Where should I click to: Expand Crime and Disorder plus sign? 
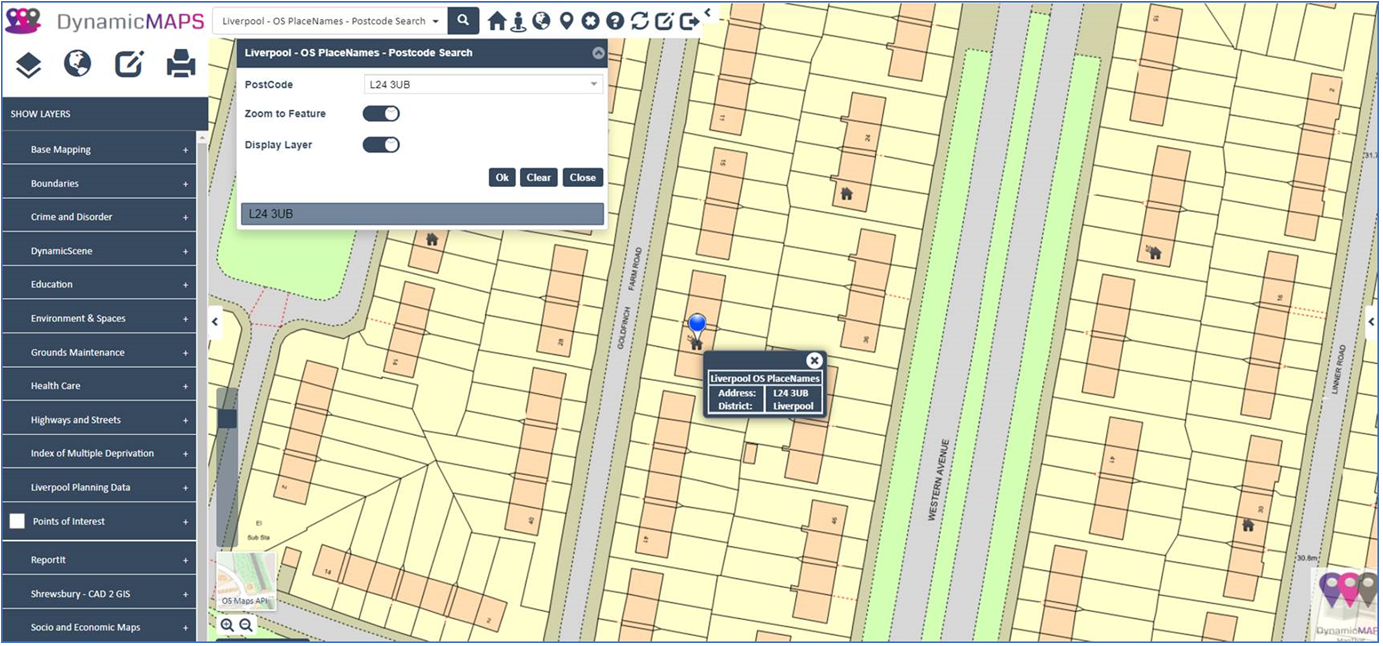[x=186, y=217]
